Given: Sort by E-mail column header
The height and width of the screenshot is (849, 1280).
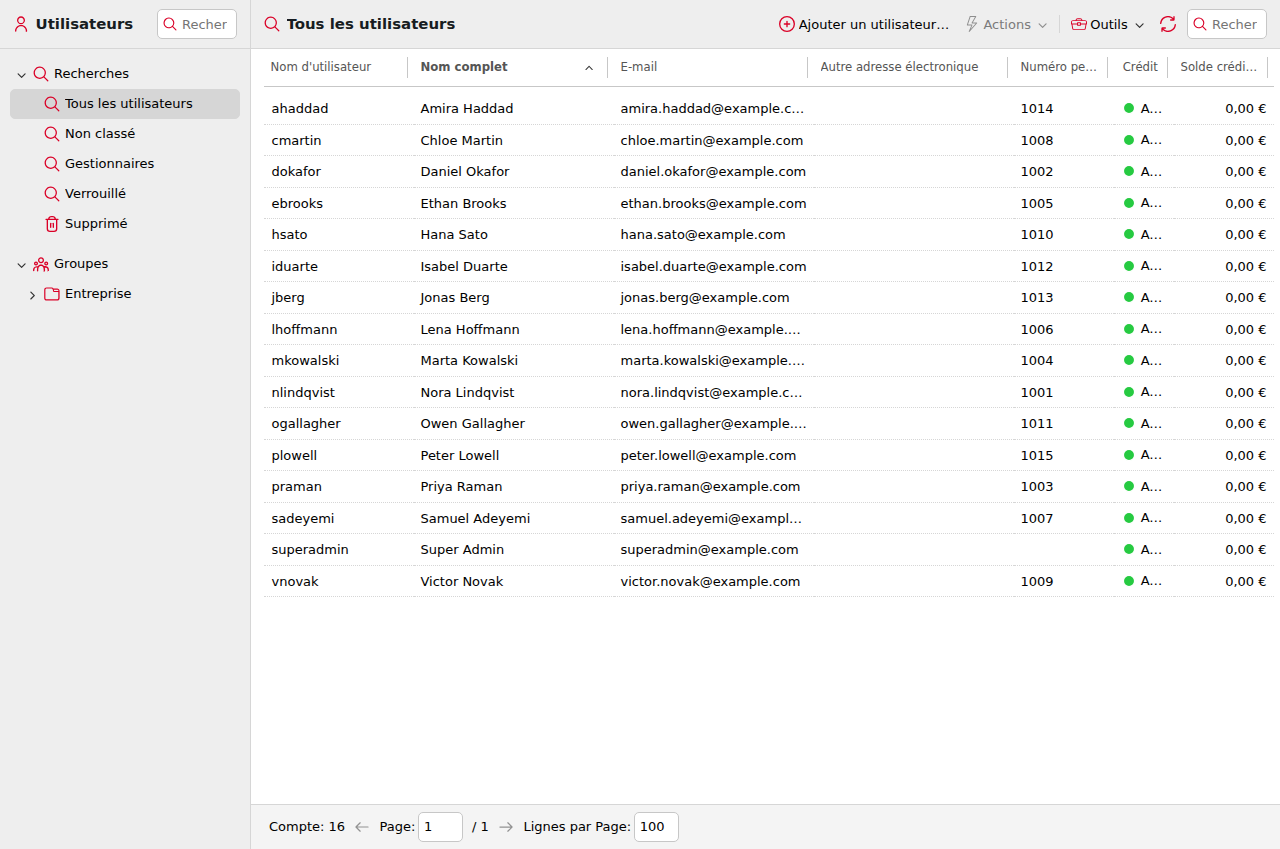Looking at the screenshot, I should click(x=709, y=67).
